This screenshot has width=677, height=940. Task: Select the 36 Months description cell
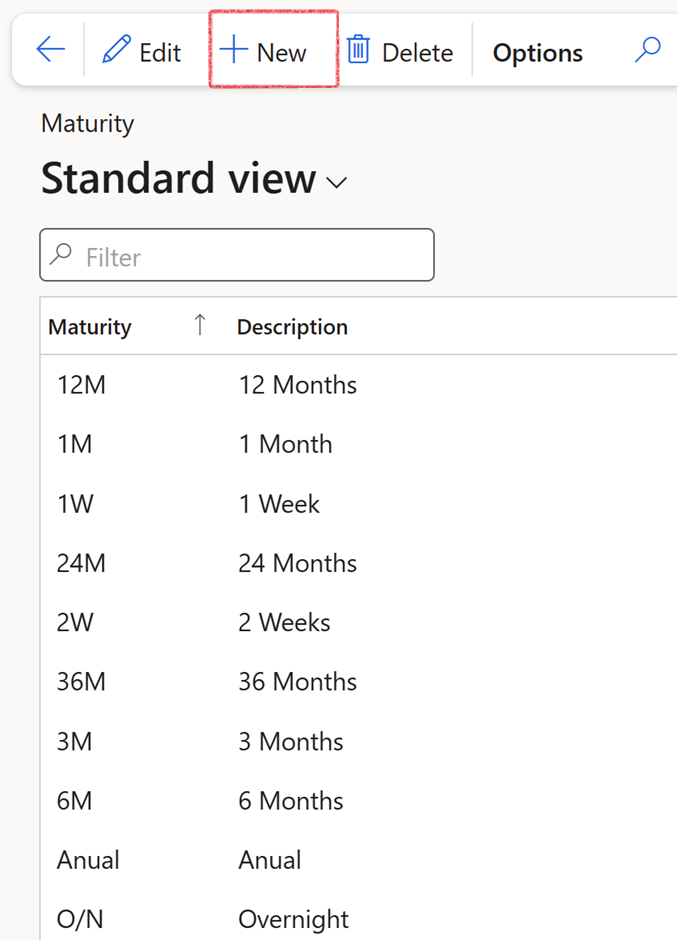[x=297, y=682]
